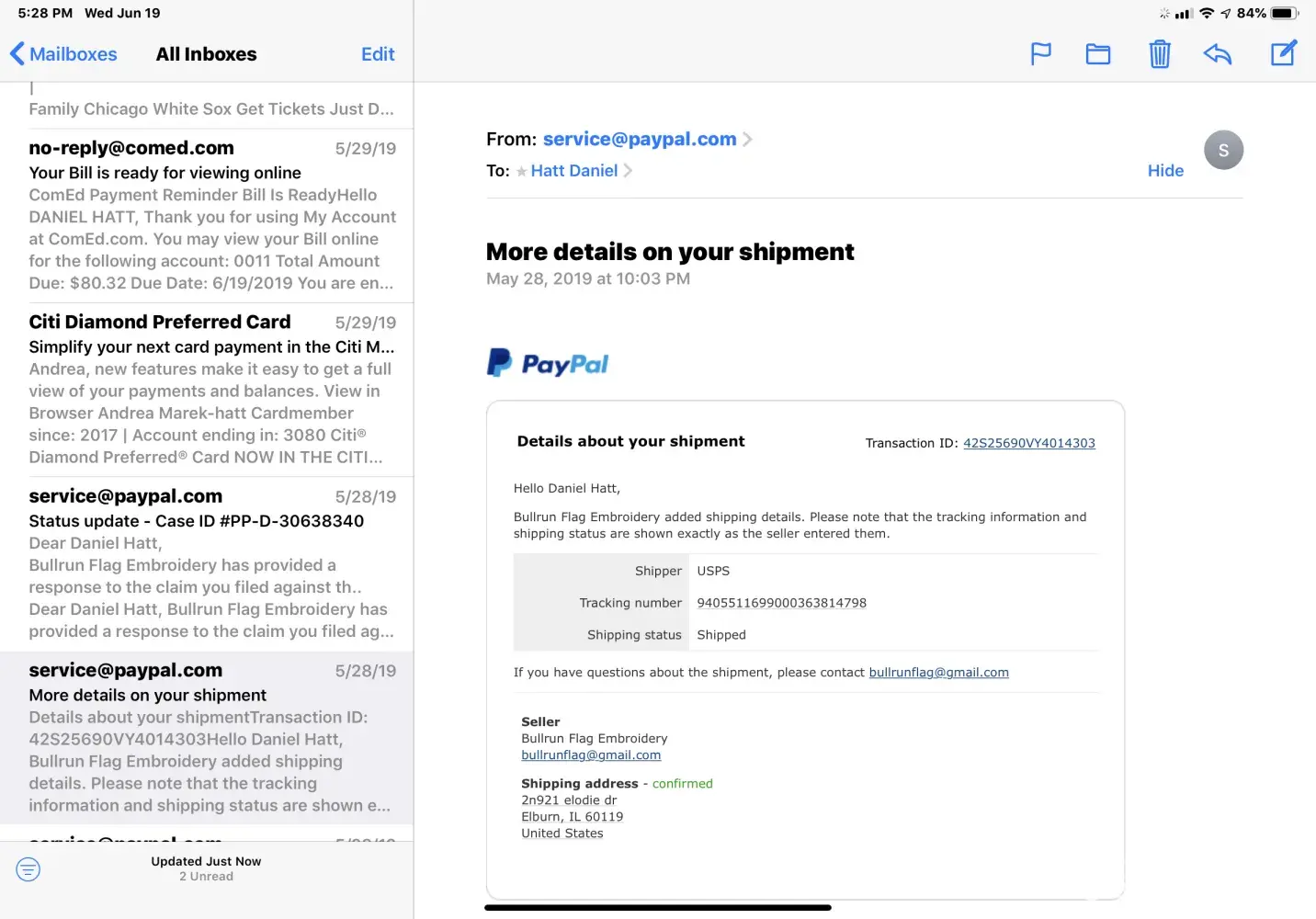This screenshot has width=1316, height=919.
Task: Expand chevron next to Hatt Daniel
Action: coord(628,171)
